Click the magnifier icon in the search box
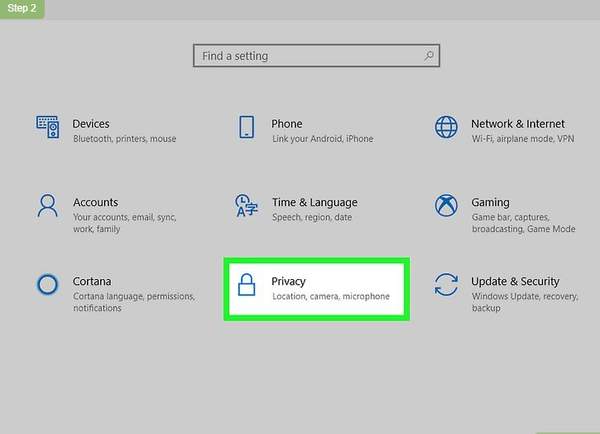This screenshot has height=434, width=600. pos(428,56)
